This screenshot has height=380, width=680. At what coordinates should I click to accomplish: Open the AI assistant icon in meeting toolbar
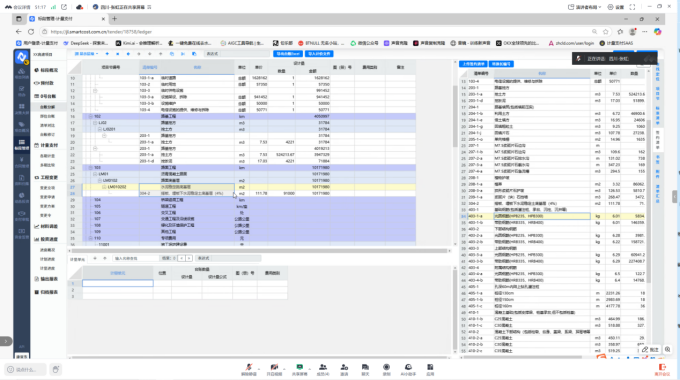click(x=408, y=369)
